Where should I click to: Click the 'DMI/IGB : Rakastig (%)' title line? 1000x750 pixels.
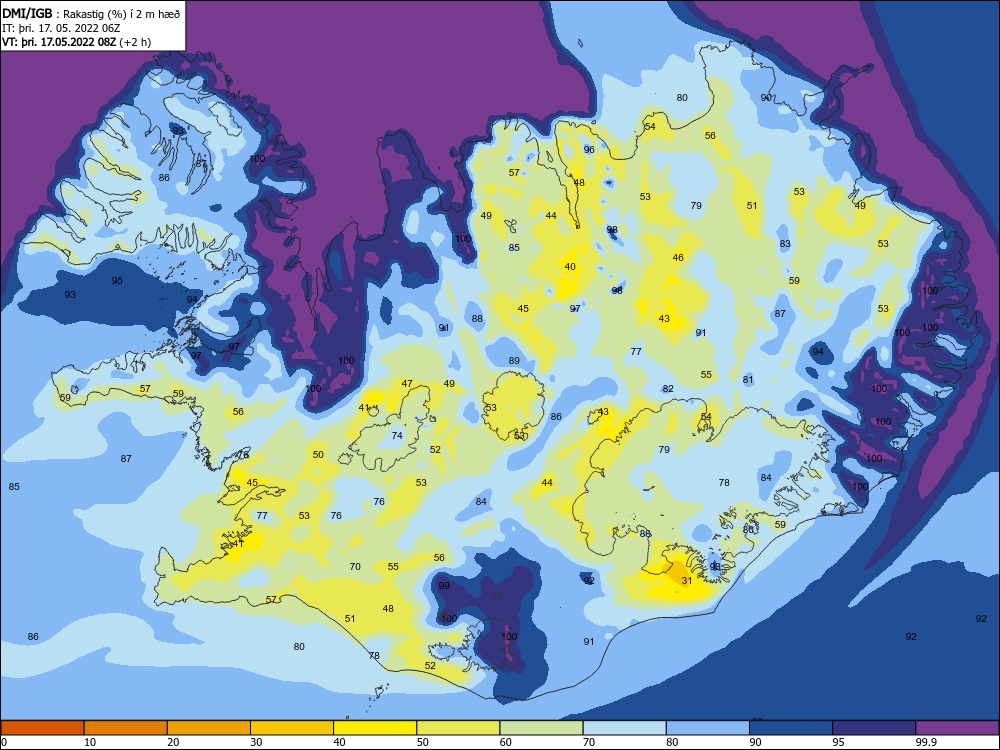point(92,13)
